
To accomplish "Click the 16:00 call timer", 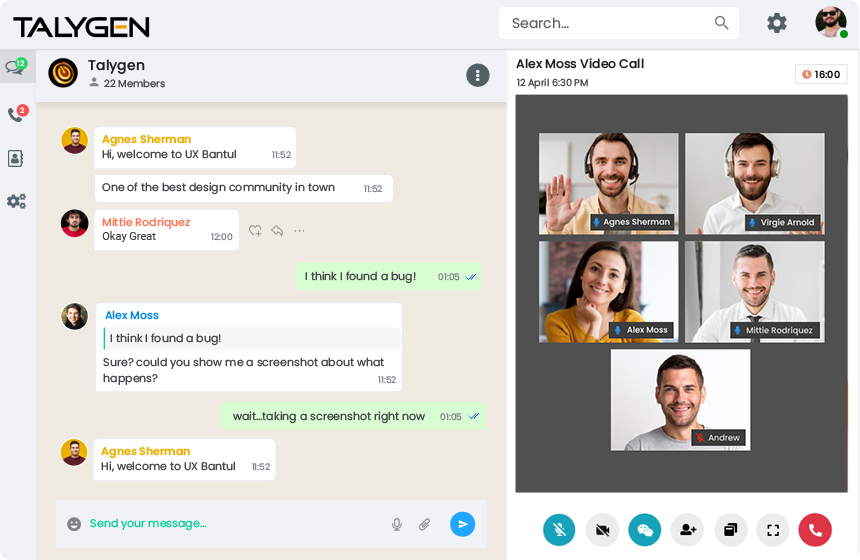I will click(x=821, y=74).
